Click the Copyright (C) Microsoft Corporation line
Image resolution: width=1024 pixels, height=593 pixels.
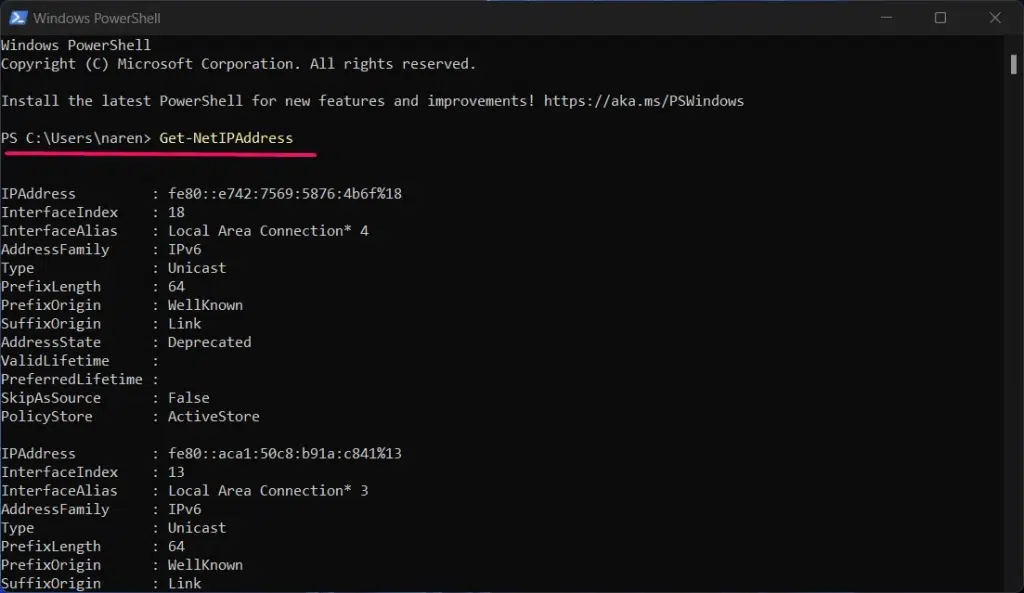tap(238, 64)
